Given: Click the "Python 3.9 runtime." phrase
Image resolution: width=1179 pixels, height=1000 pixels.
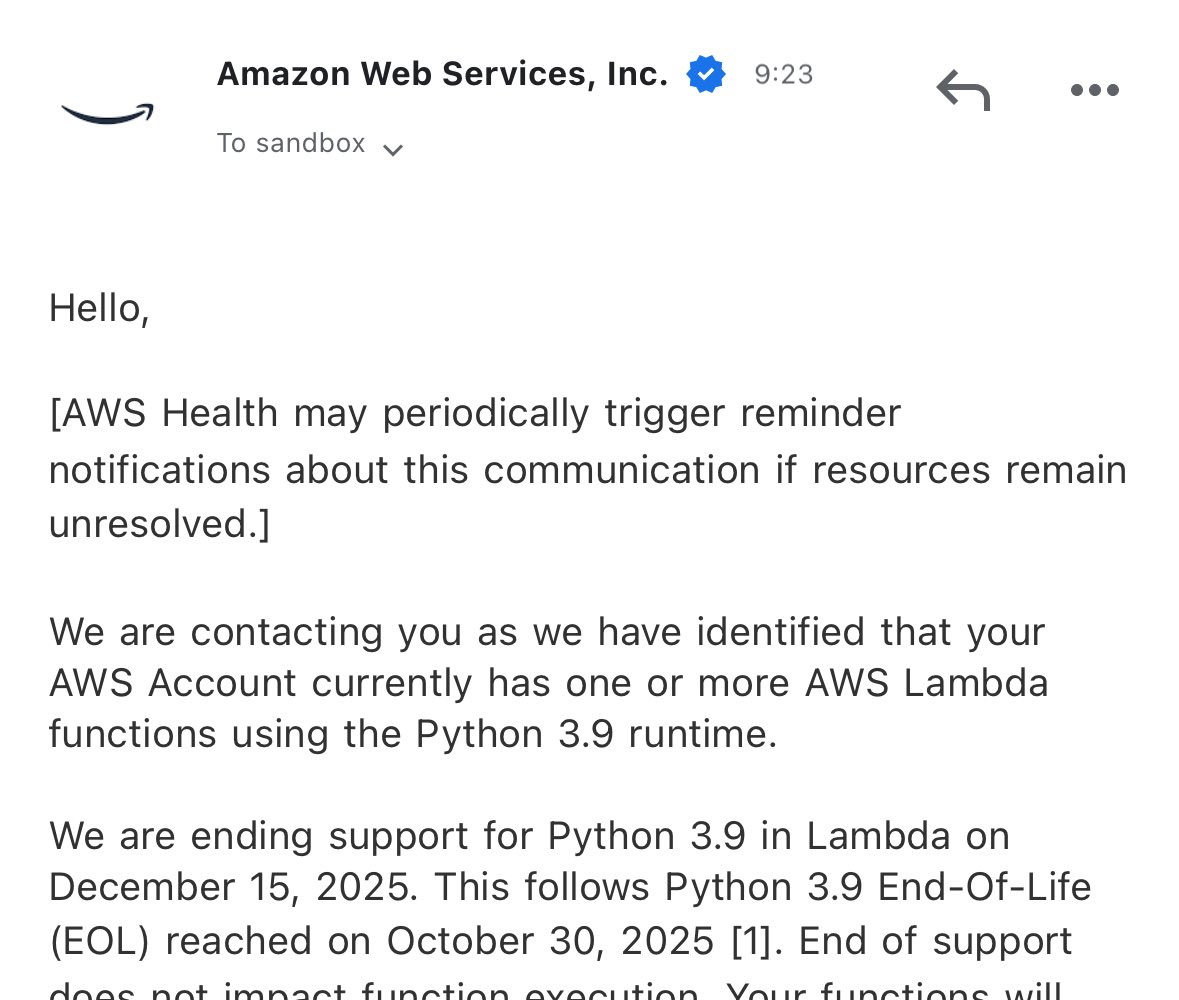Looking at the screenshot, I should pos(596,734).
